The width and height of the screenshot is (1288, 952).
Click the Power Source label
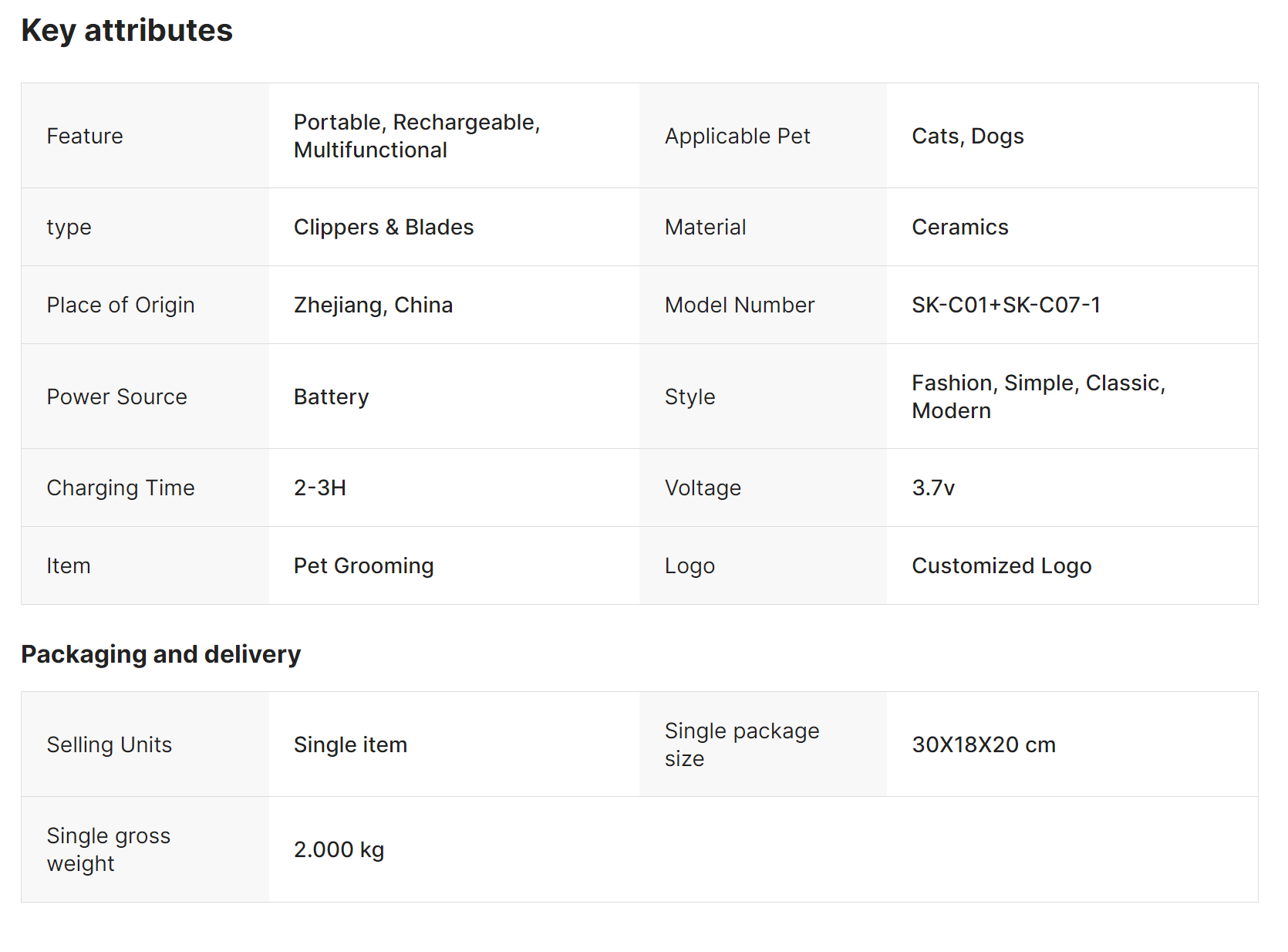click(116, 397)
